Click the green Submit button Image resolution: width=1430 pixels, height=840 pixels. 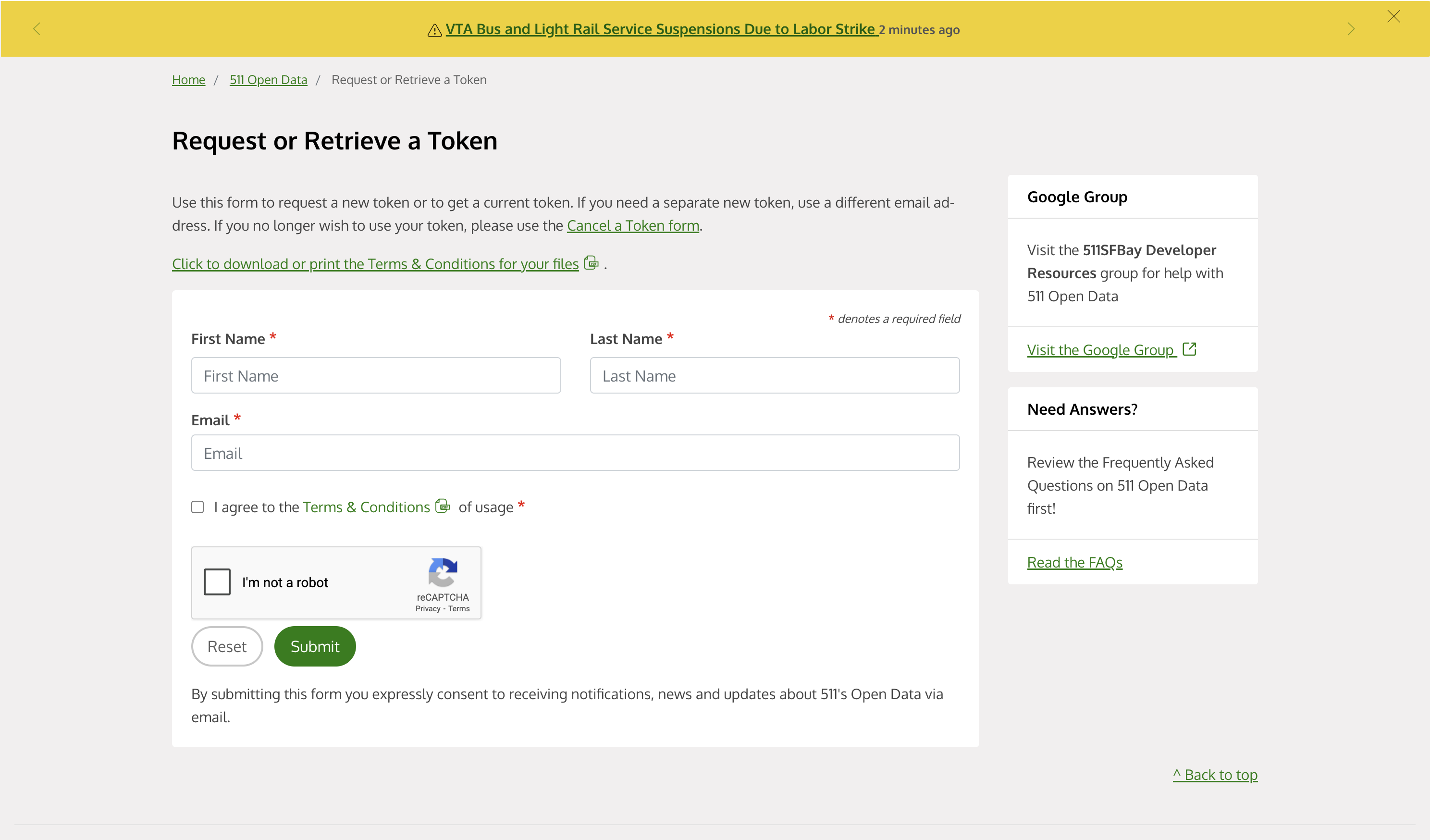315,646
